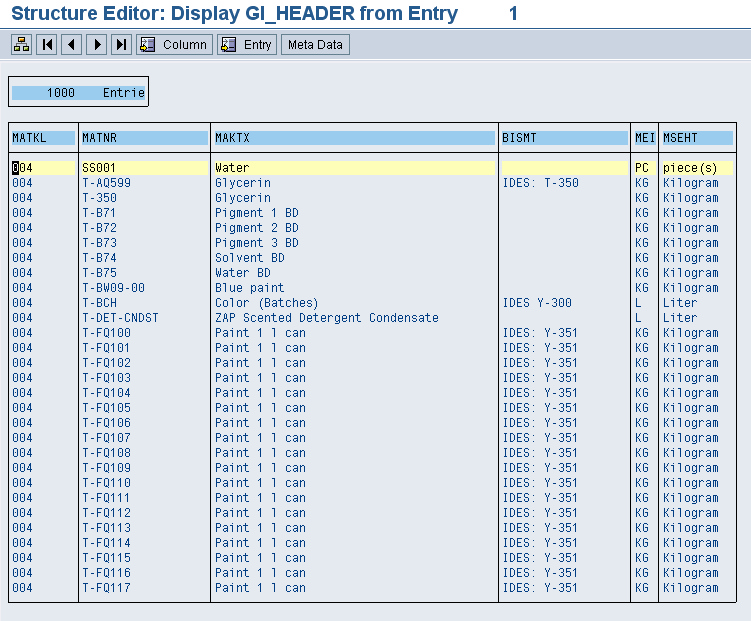Click the BISMT column header
751x621 pixels.
tap(564, 138)
